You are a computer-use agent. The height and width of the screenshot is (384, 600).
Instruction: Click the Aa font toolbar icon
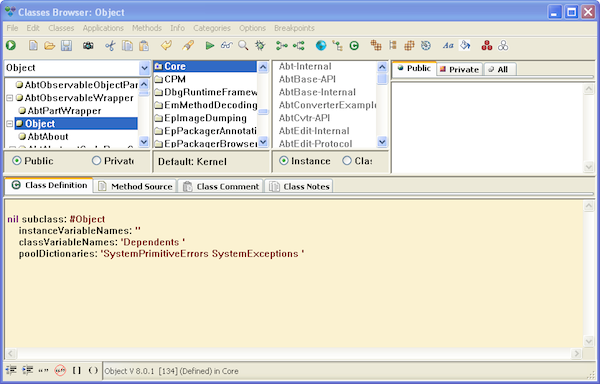[448, 46]
